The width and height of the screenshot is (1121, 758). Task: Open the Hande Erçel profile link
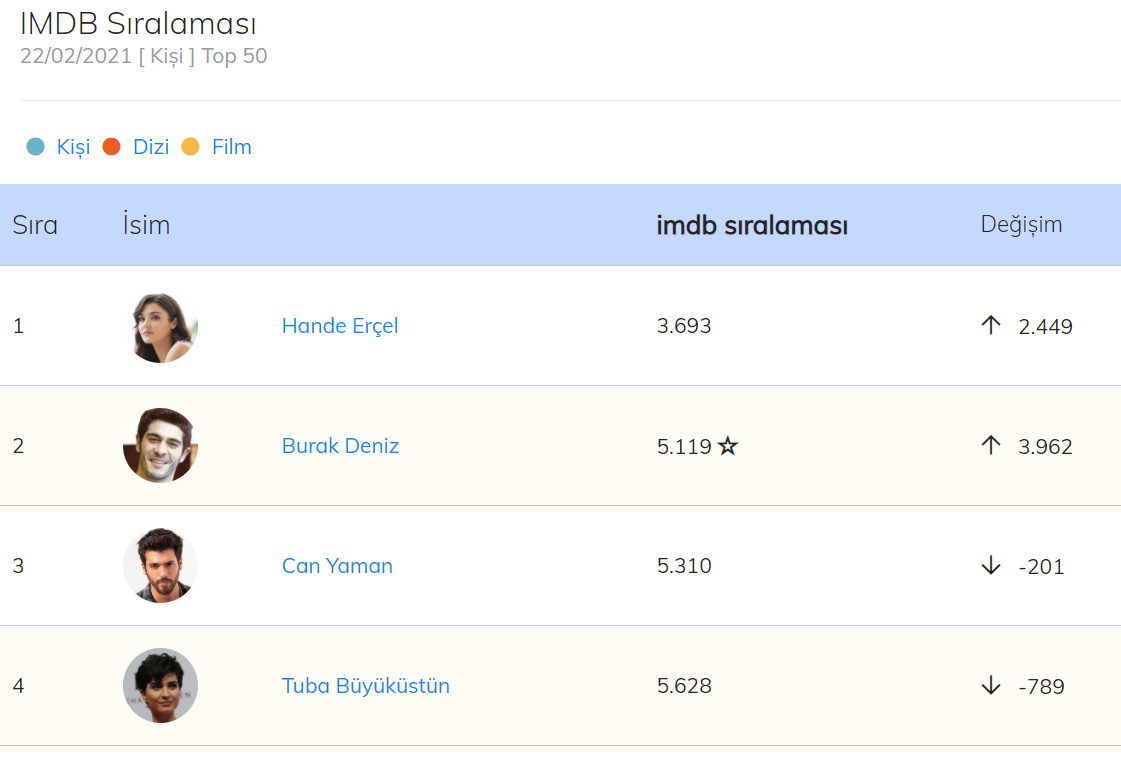[x=340, y=326]
